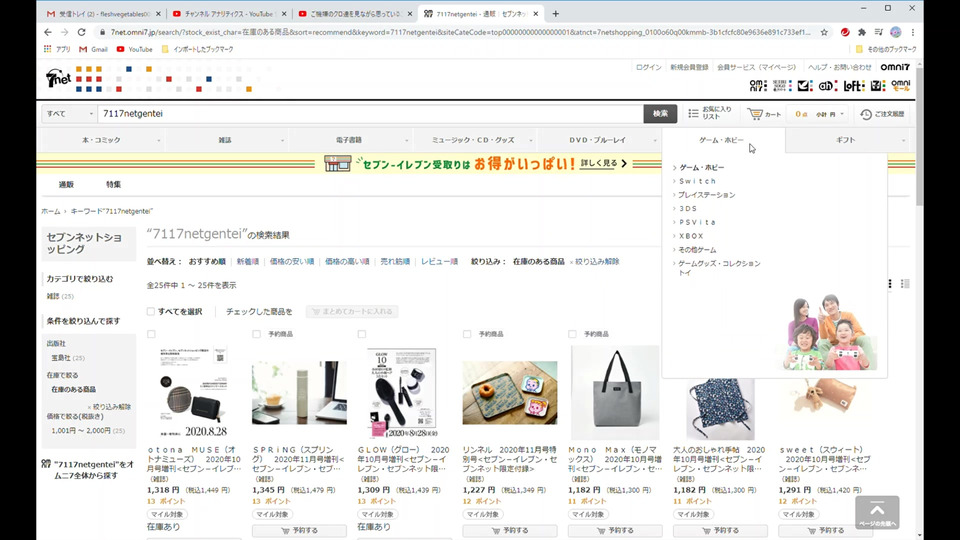Open a new browser tab
This screenshot has width=960, height=540.
click(x=555, y=13)
